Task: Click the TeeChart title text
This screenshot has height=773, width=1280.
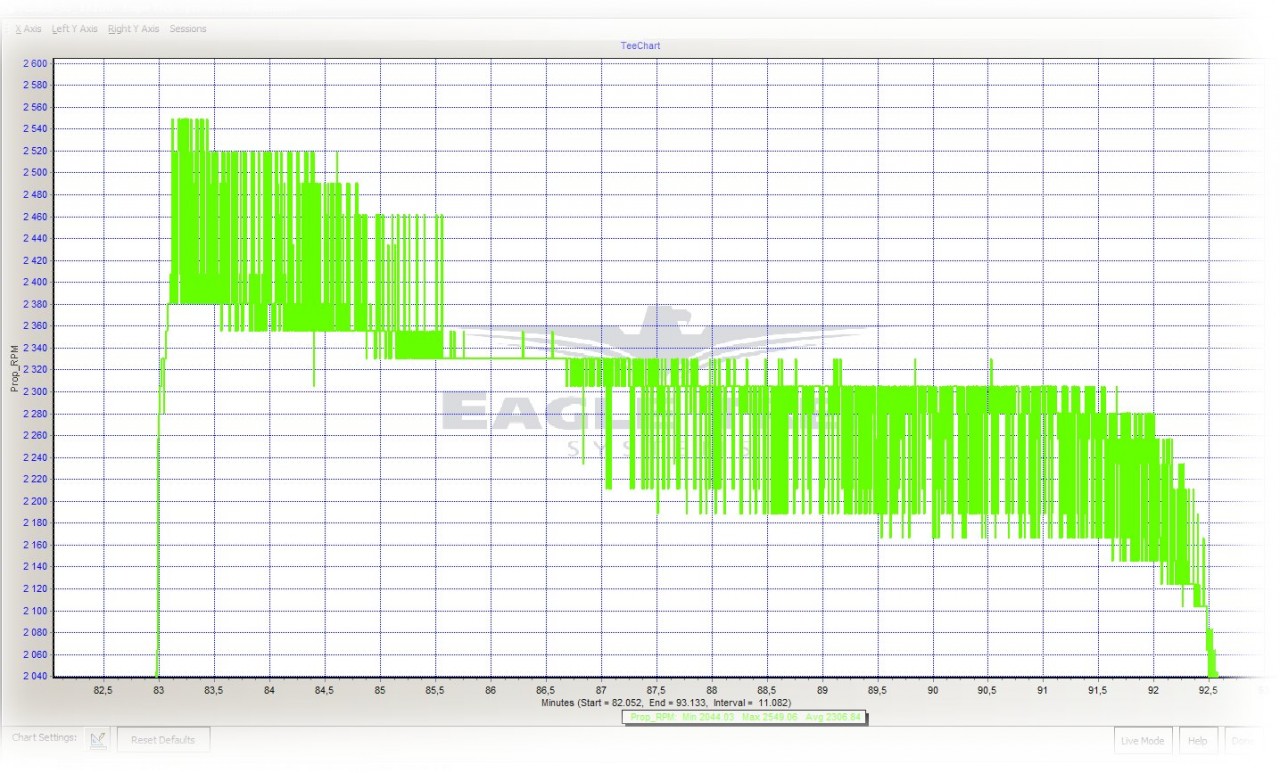Action: coord(640,46)
